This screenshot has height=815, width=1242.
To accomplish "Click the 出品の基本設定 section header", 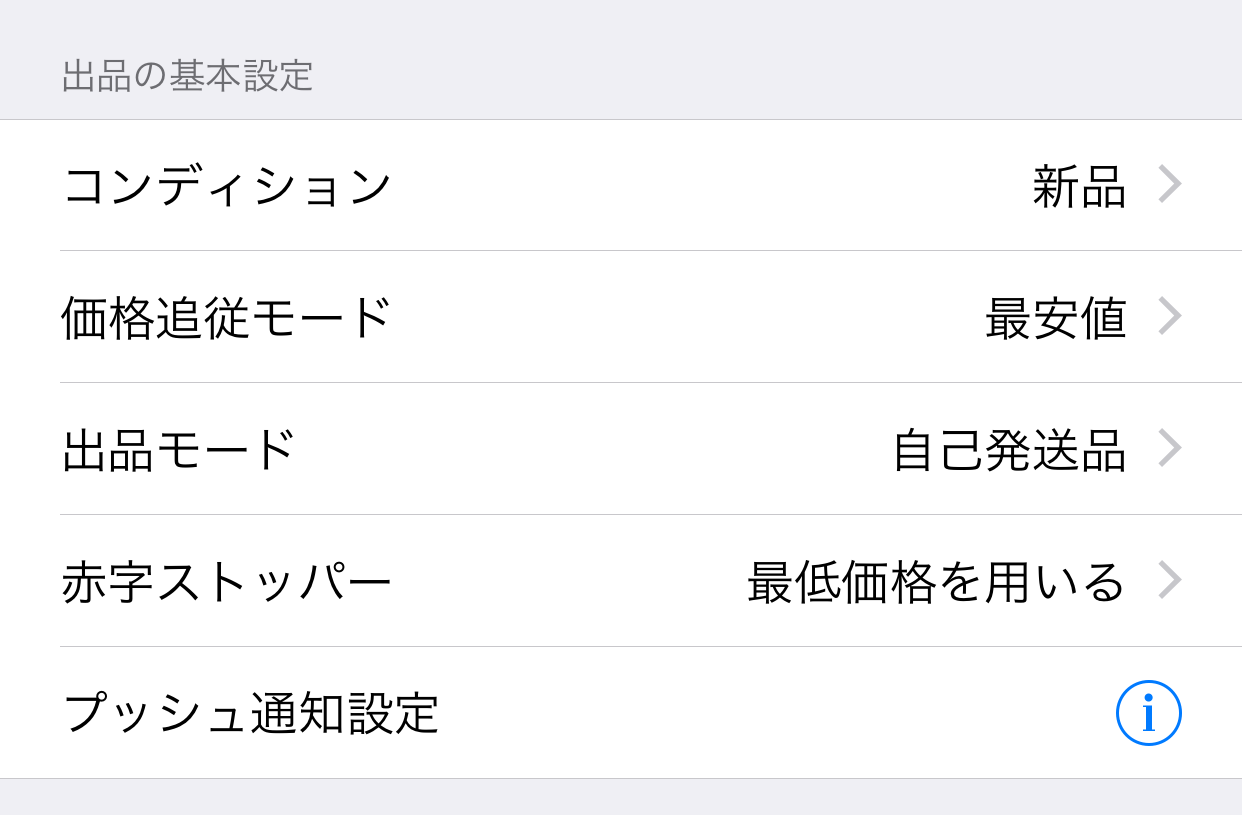I will tap(187, 76).
